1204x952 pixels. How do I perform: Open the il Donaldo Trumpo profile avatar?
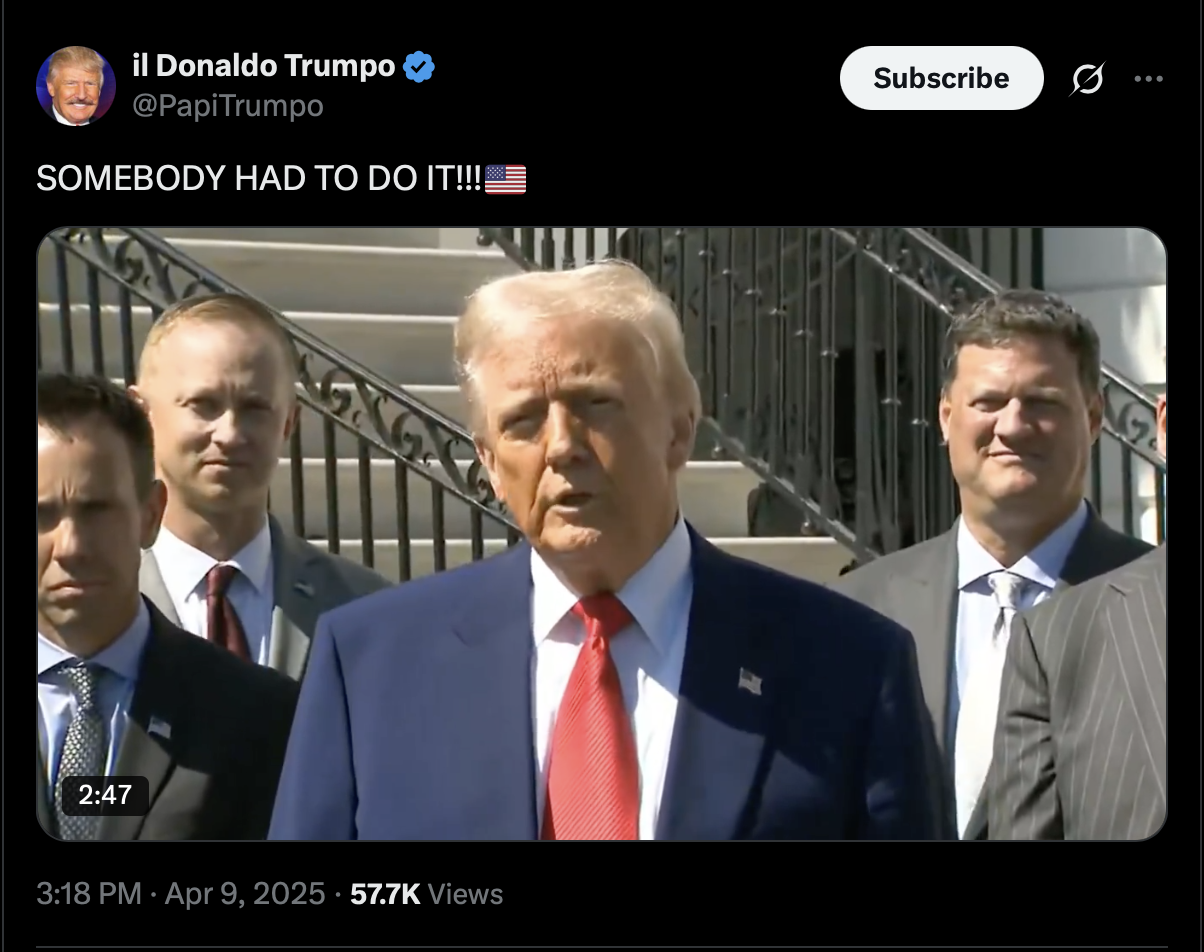(76, 86)
